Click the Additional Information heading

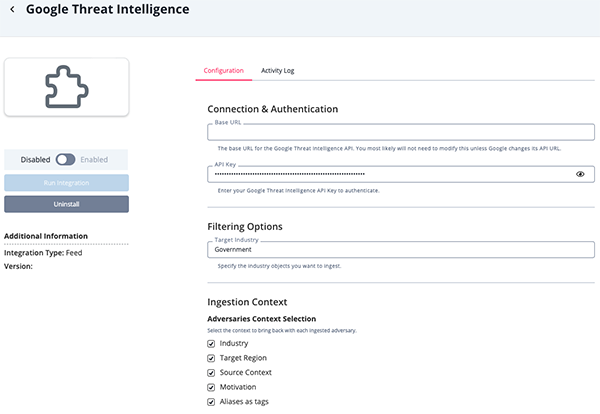point(46,236)
